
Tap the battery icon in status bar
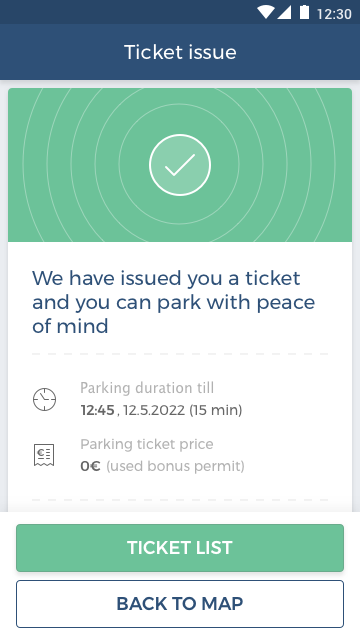coord(304,12)
